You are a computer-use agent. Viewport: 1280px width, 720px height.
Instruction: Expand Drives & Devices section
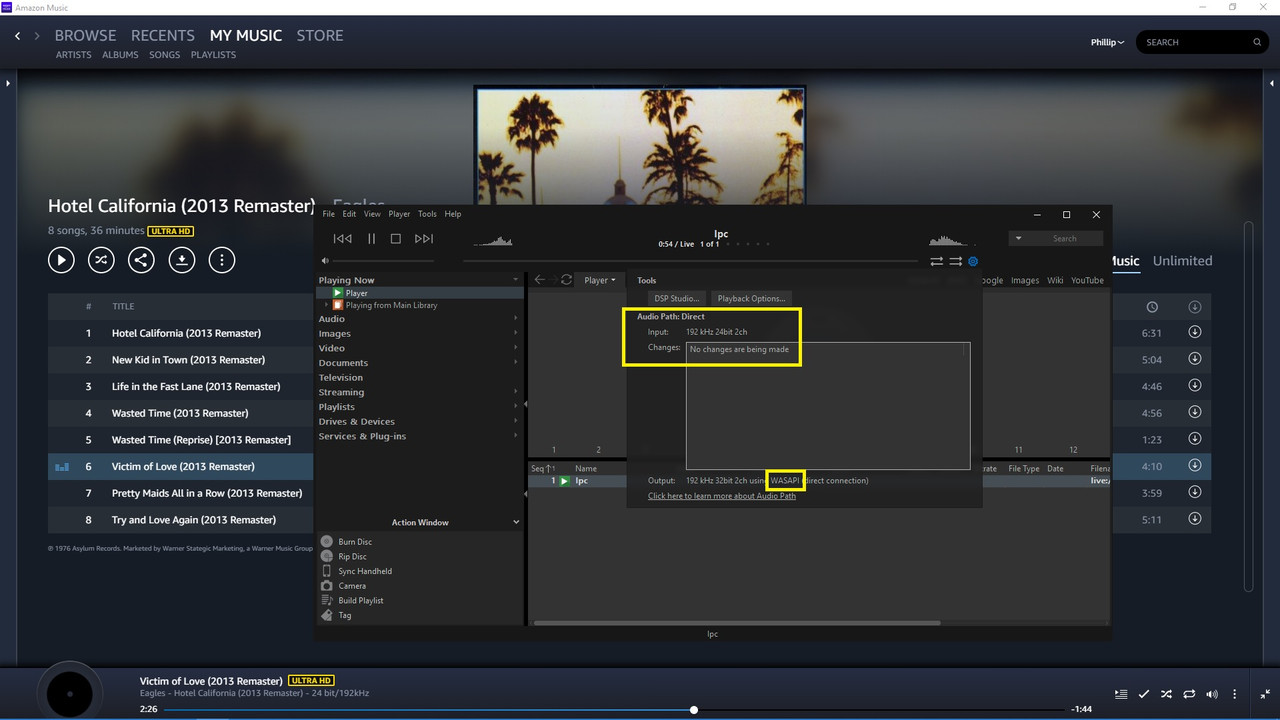point(516,421)
